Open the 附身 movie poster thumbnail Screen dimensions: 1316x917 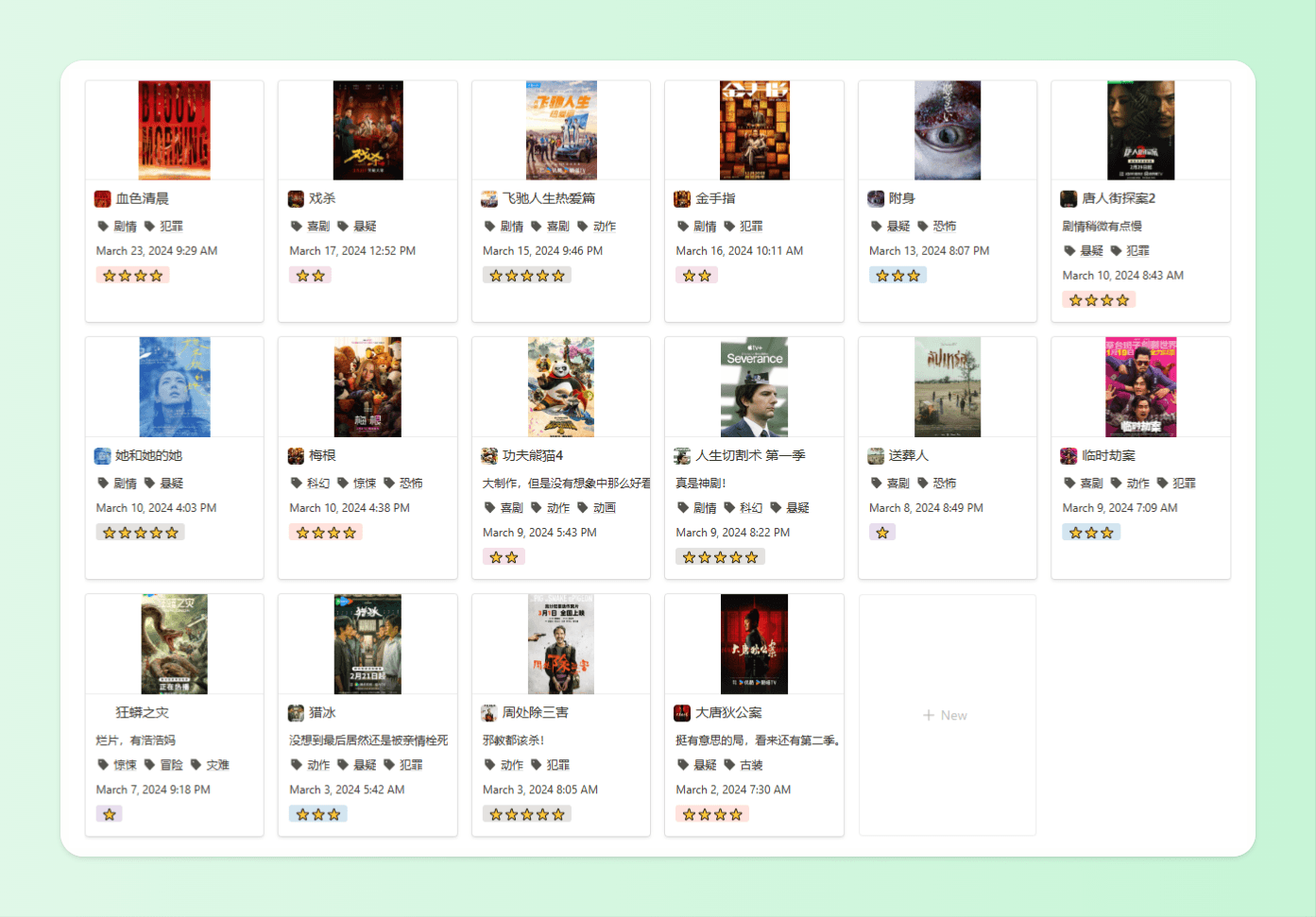(948, 130)
